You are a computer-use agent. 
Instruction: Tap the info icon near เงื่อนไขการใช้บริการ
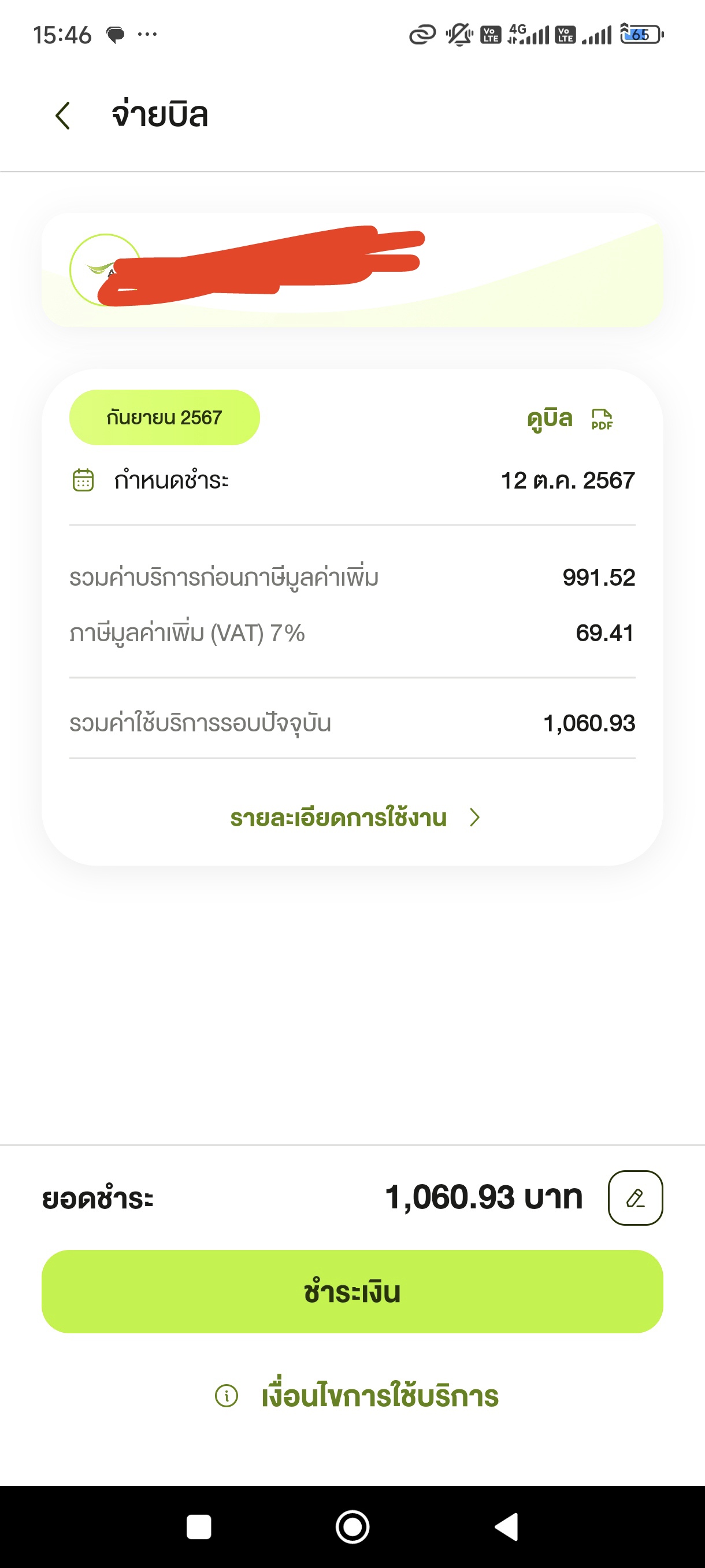click(227, 1395)
